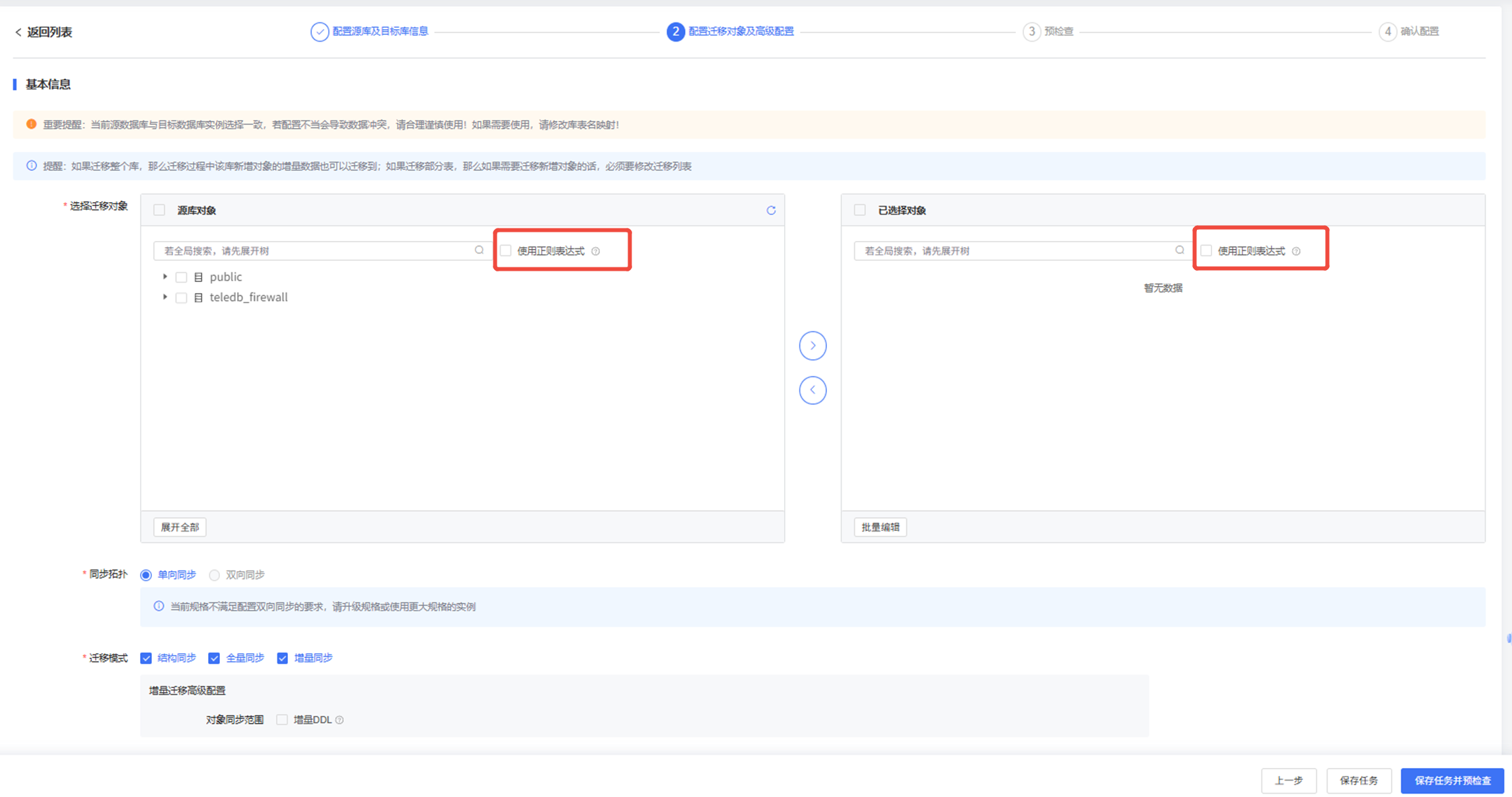Click step 4 number circle
Screen dimensions: 1512x797
click(x=1387, y=32)
